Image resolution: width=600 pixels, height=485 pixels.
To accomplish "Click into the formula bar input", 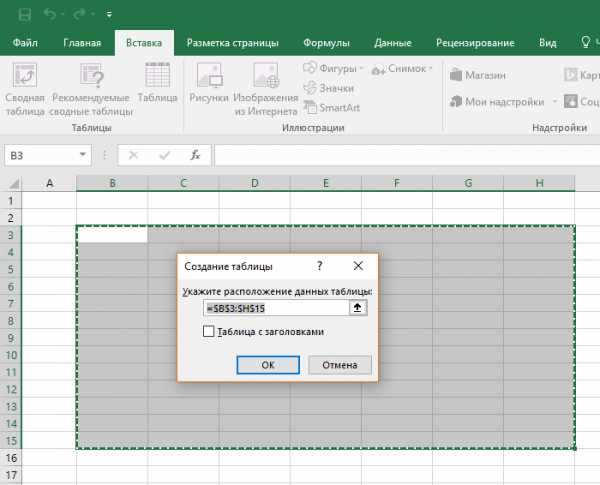I will [407, 155].
